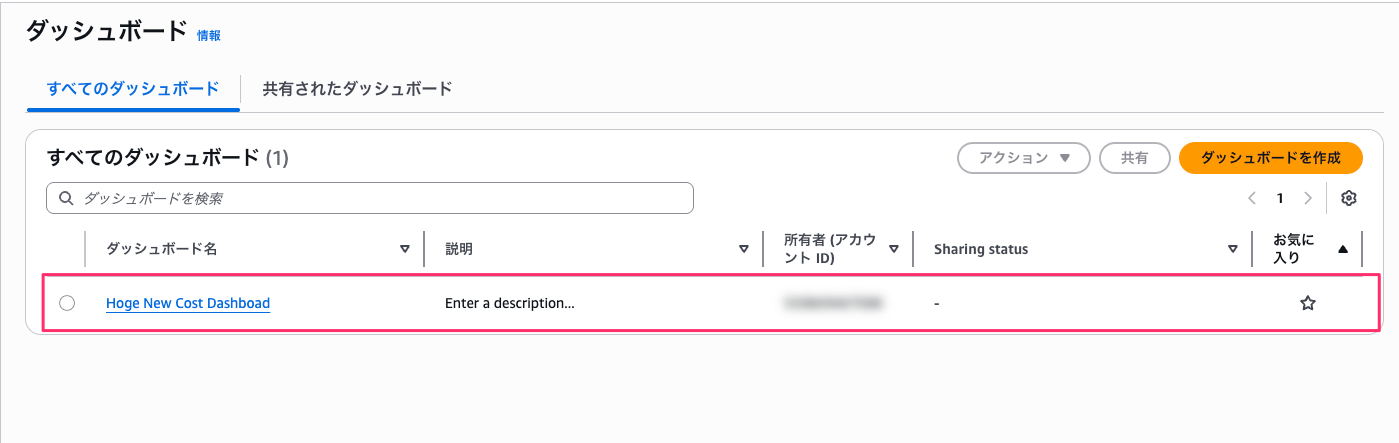Click the search magnifier icon
The image size is (1399, 443).
click(66, 198)
